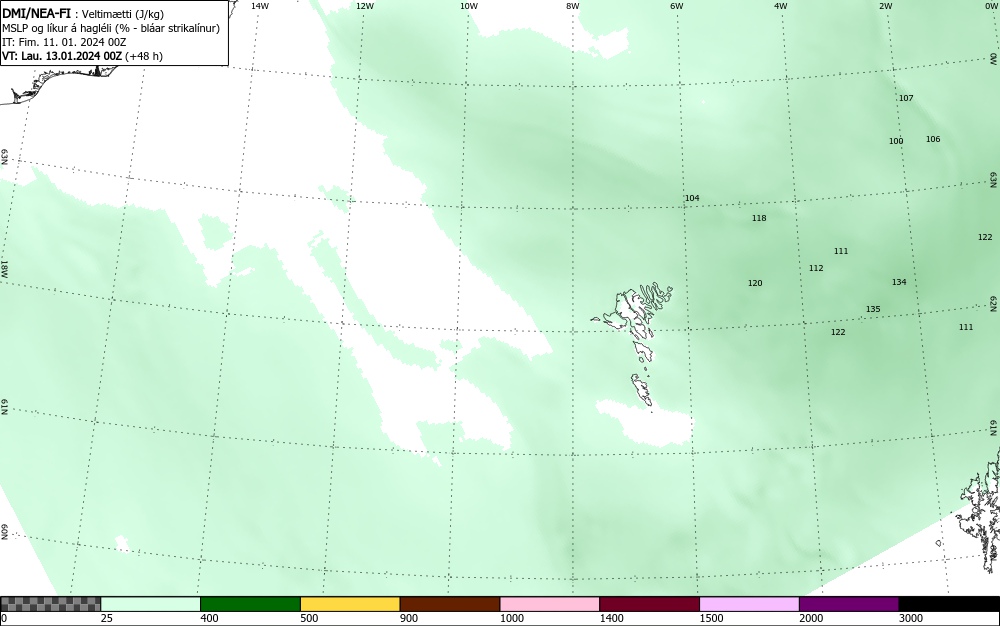1000x626 pixels.
Task: Click the legend label '500'
Action: click(309, 618)
